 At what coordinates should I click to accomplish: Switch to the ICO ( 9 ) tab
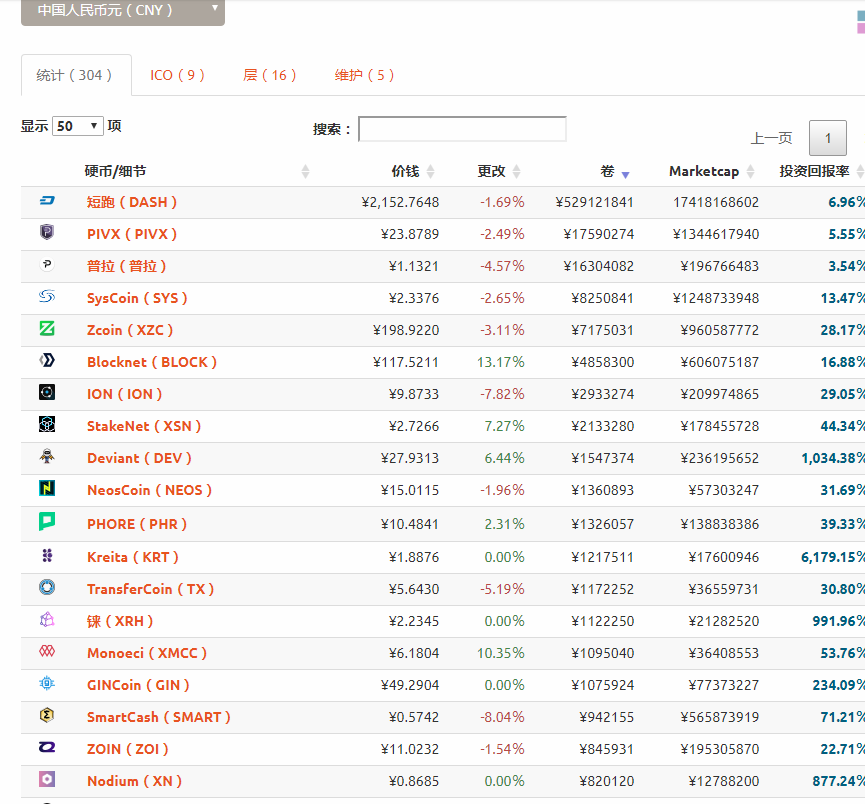pyautogui.click(x=178, y=75)
